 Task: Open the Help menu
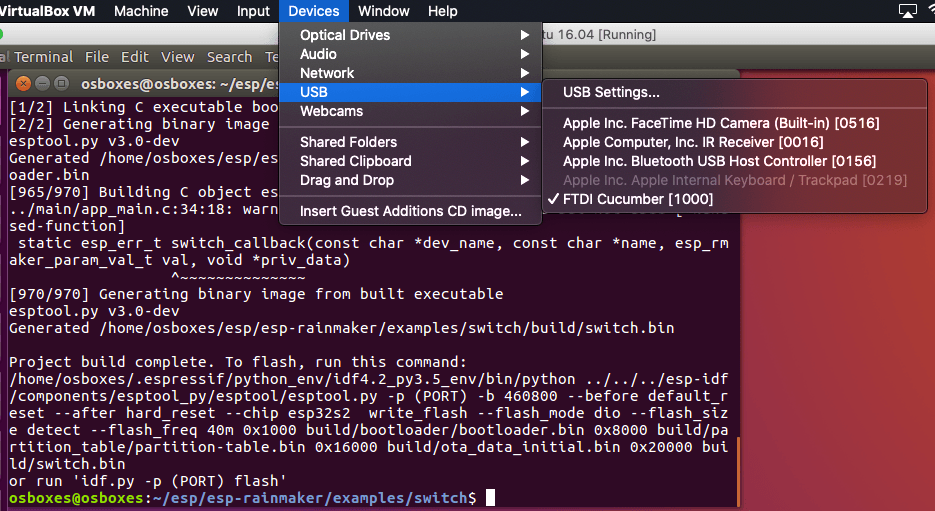(x=442, y=11)
